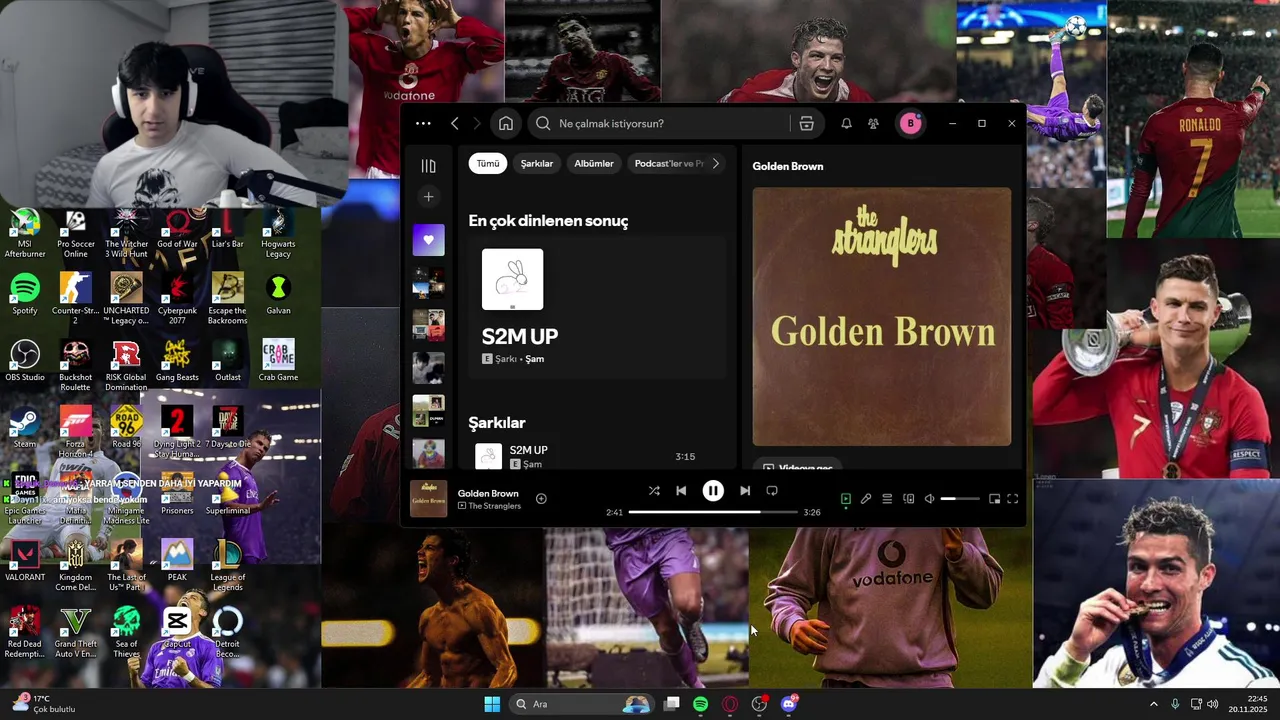Adjust the Spotify volume slider
The image size is (1280, 720).
960,498
